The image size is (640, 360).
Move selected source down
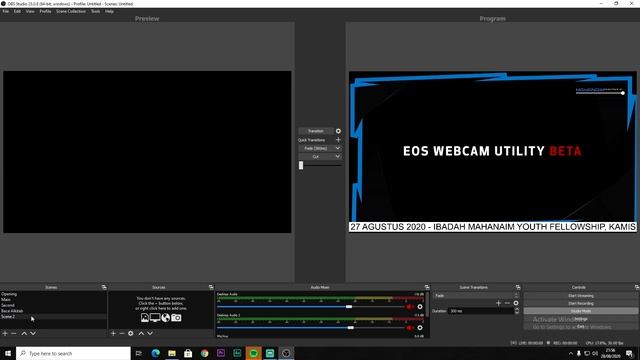point(150,333)
